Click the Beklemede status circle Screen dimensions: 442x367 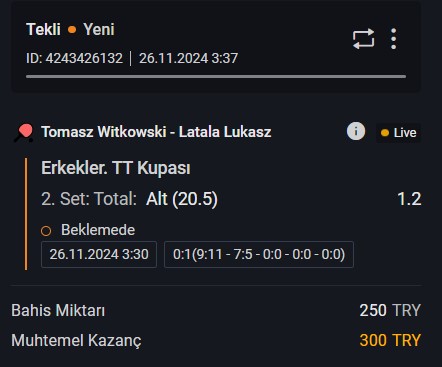coord(46,231)
